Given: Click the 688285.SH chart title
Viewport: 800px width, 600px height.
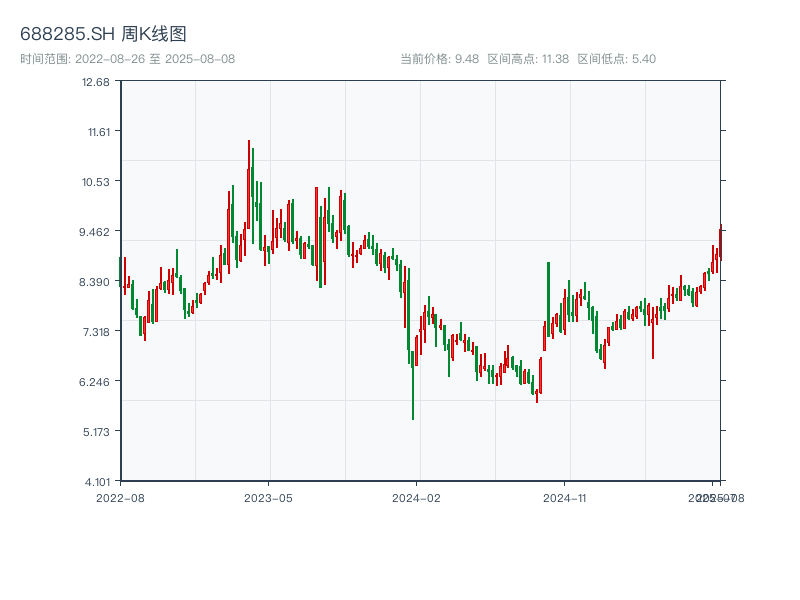Looking at the screenshot, I should (103, 34).
